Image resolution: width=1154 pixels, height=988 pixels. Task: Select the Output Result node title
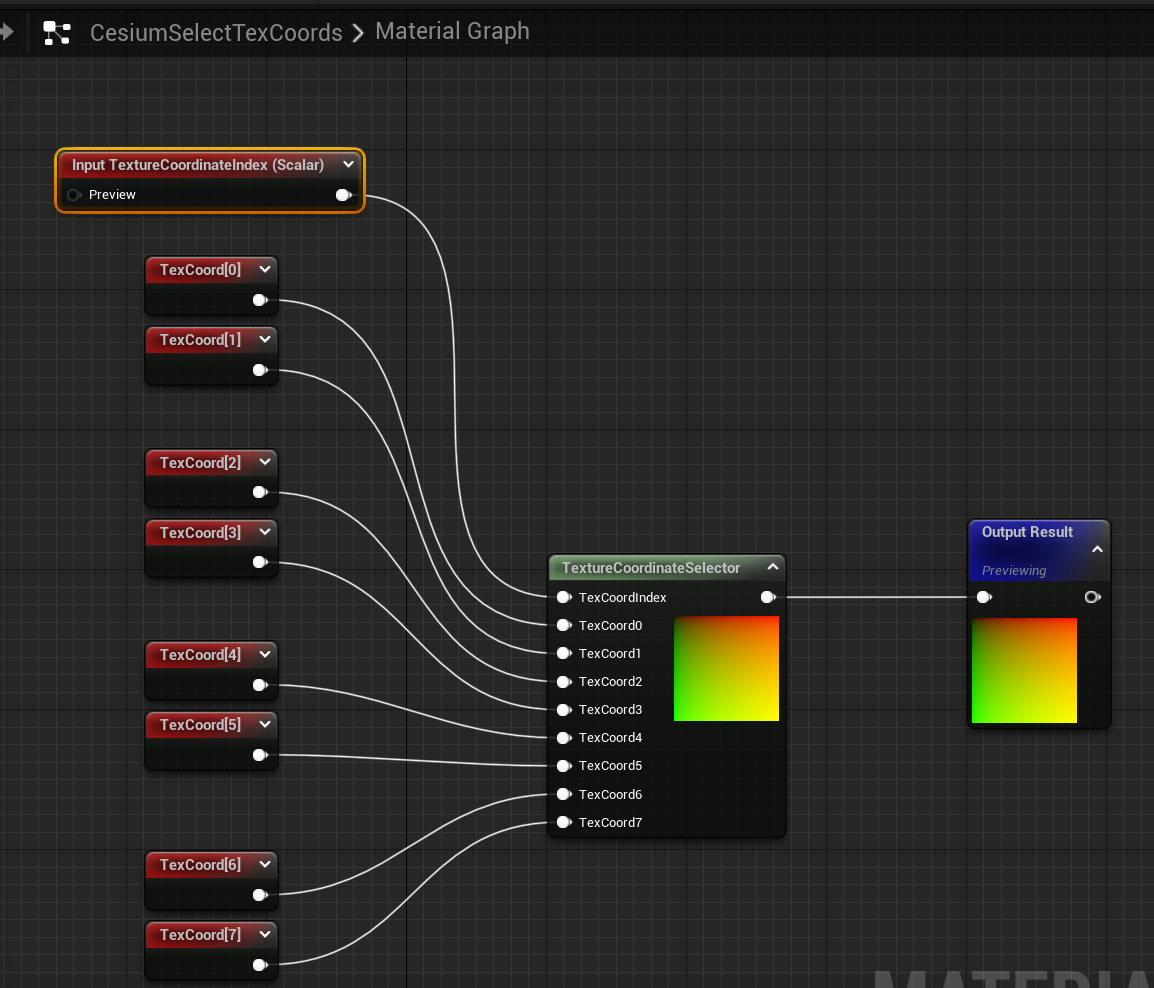tap(1027, 532)
